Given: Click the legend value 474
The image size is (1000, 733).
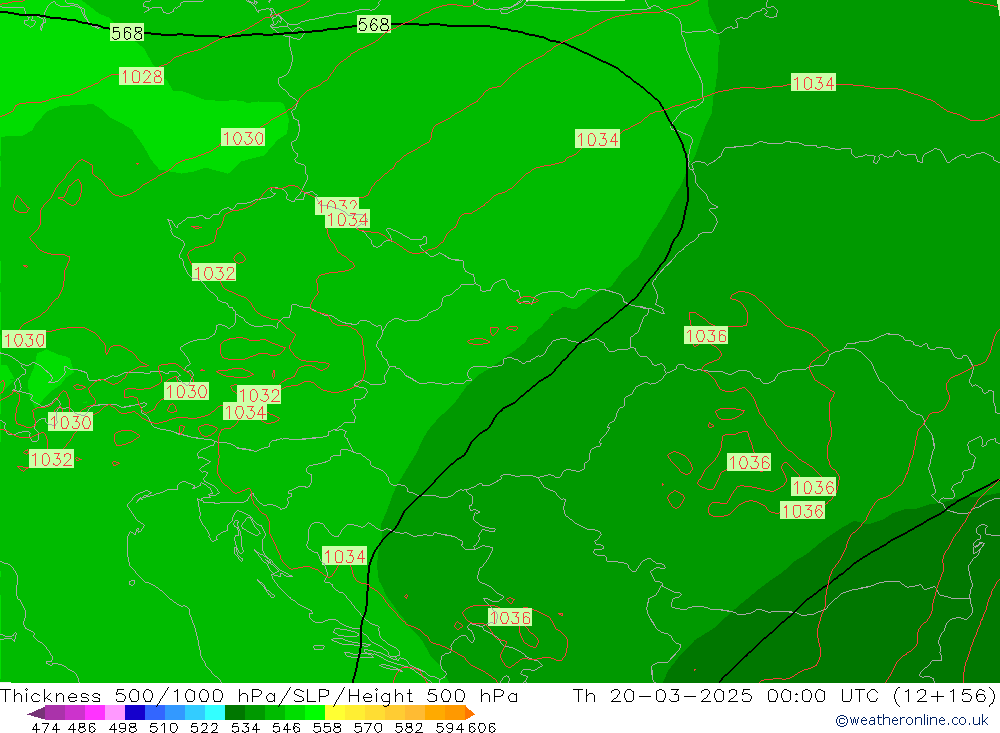Looking at the screenshot, I should (45, 727).
